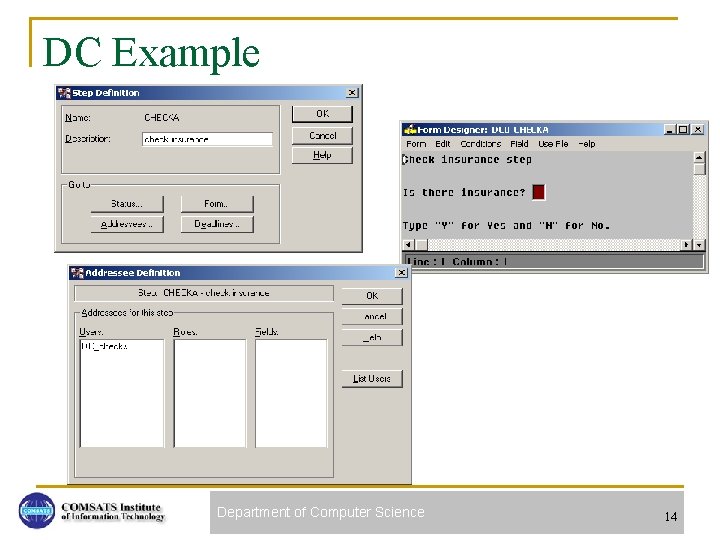Click the 'Department of Computer Science' footer text

tap(321, 512)
